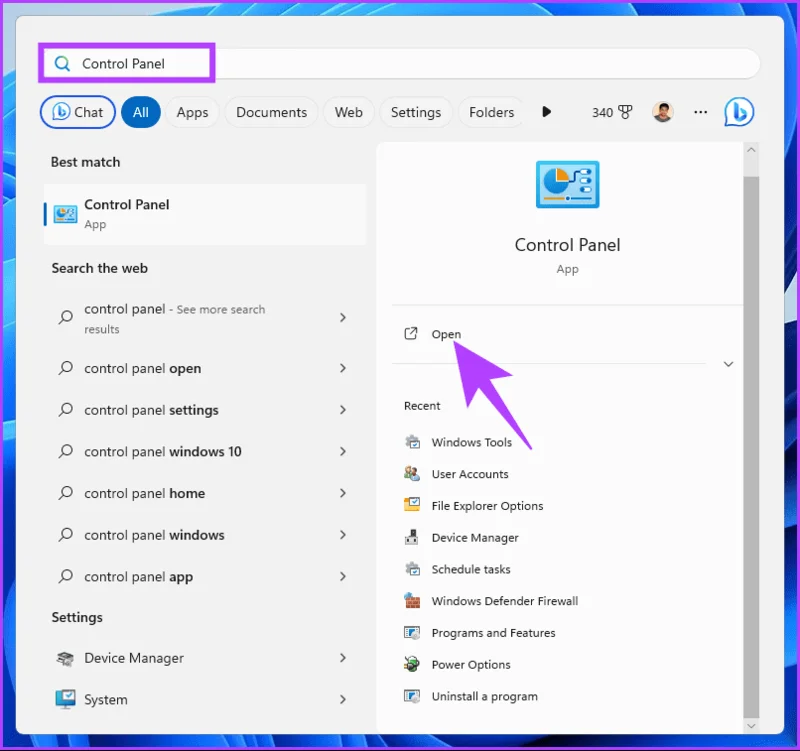Select the All filter tab
800x751 pixels.
(x=141, y=112)
